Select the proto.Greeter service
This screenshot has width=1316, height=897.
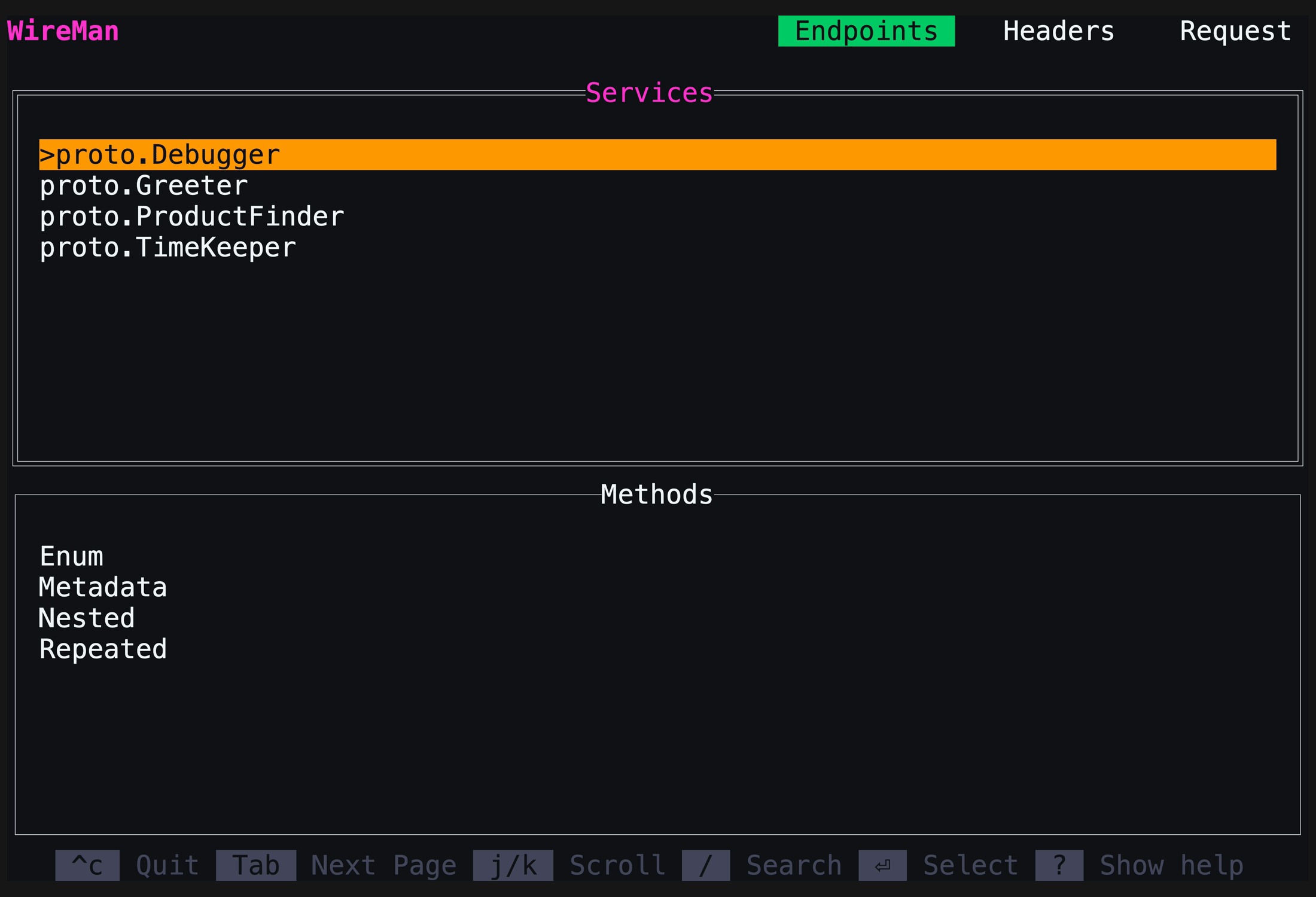tap(144, 185)
